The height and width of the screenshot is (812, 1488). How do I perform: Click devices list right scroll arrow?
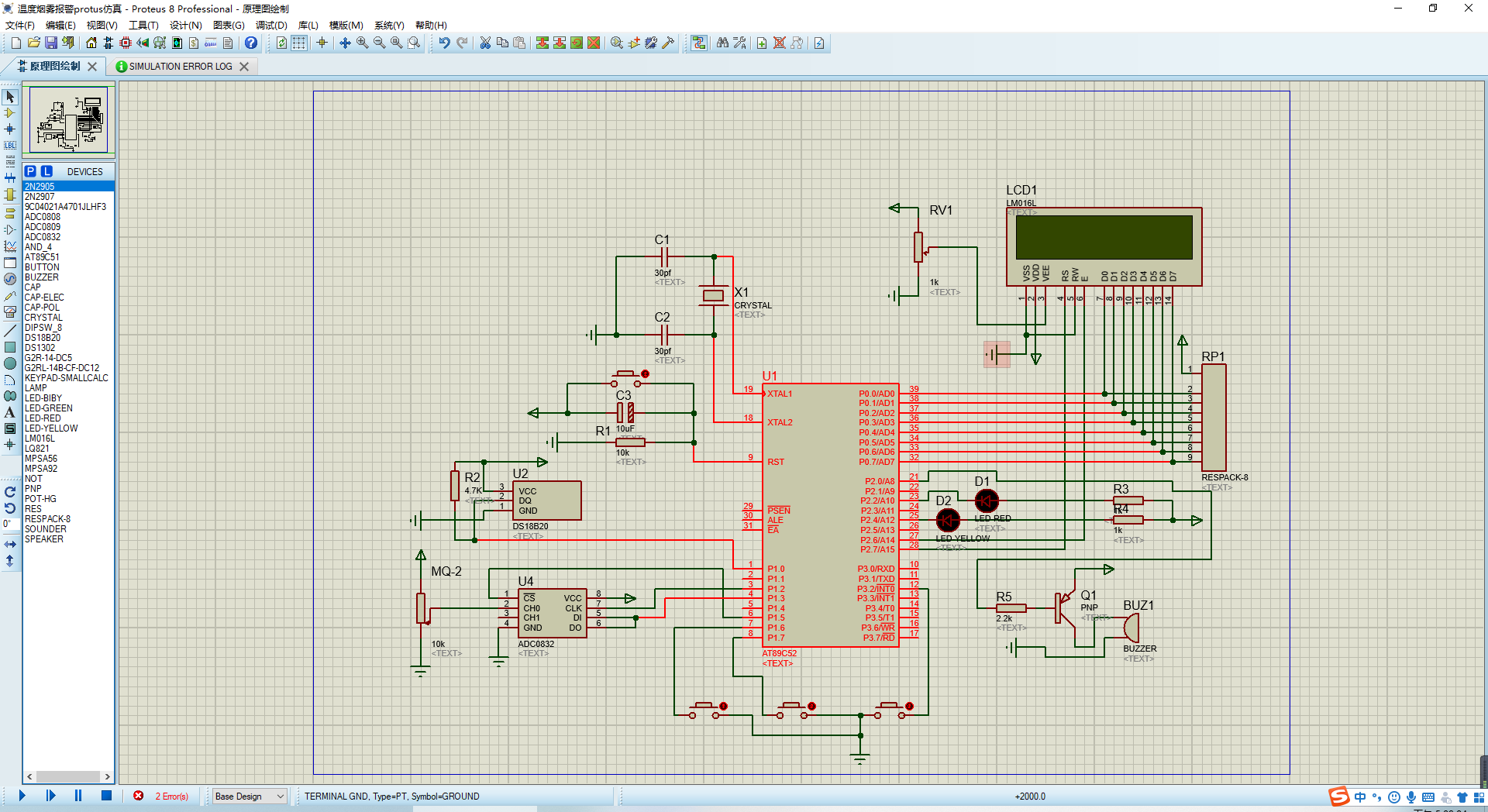(x=107, y=776)
